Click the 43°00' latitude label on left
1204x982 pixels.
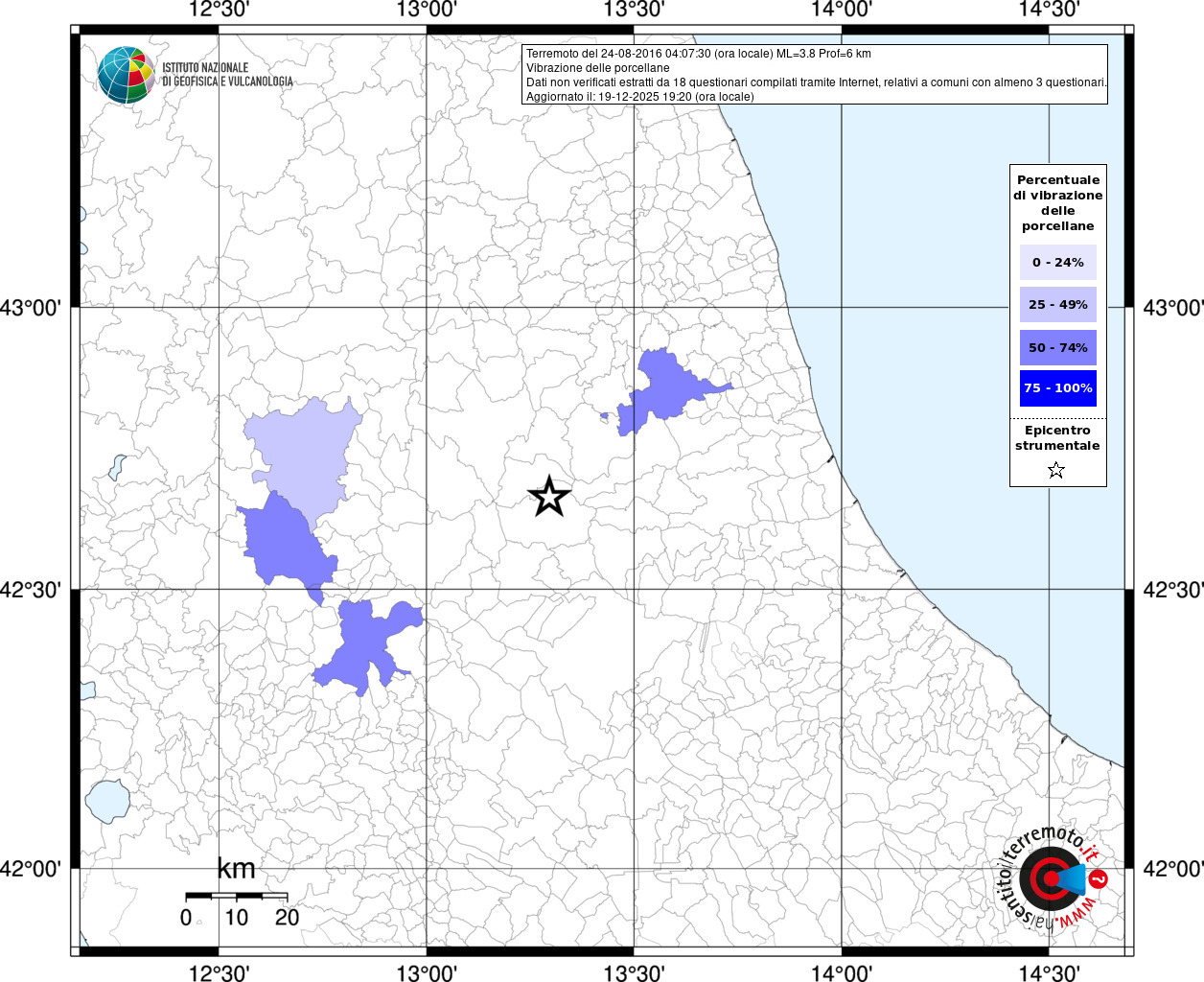coord(36,308)
